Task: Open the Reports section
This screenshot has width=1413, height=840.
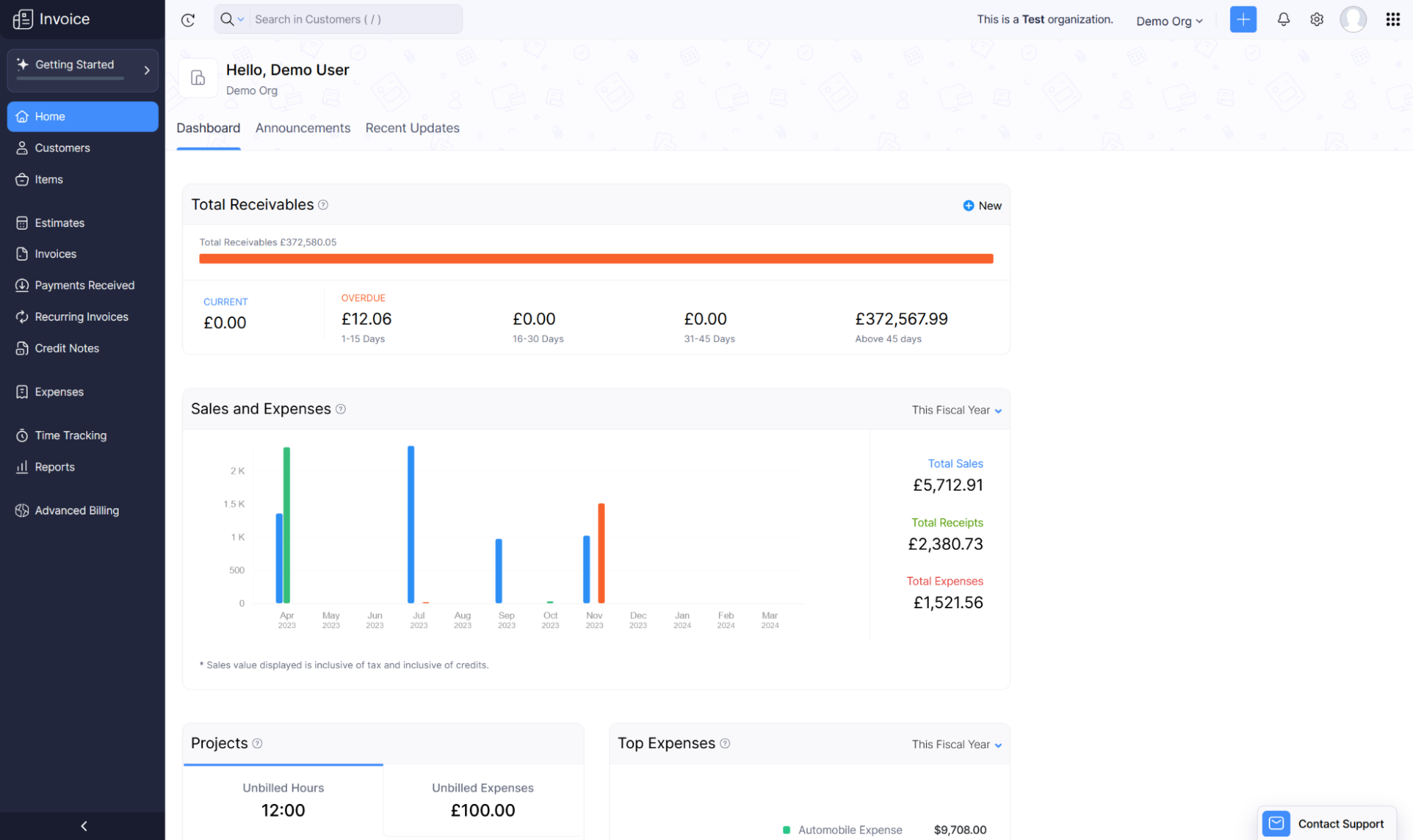Action: click(54, 467)
